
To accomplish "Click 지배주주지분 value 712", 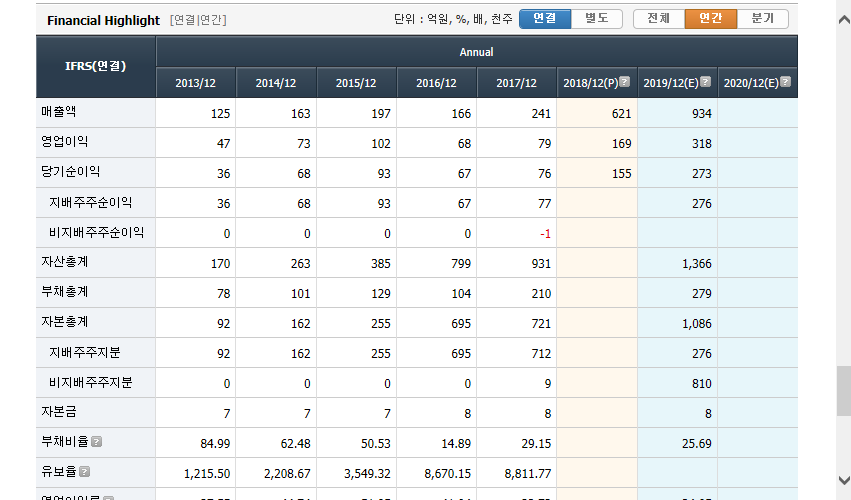I will tap(541, 353).
